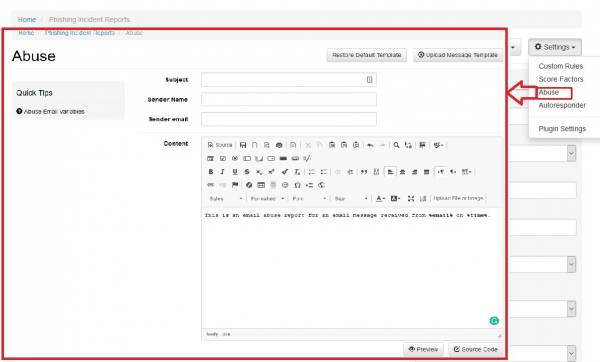Insert special character omega symbol
This screenshot has width=600, height=362.
(x=297, y=185)
